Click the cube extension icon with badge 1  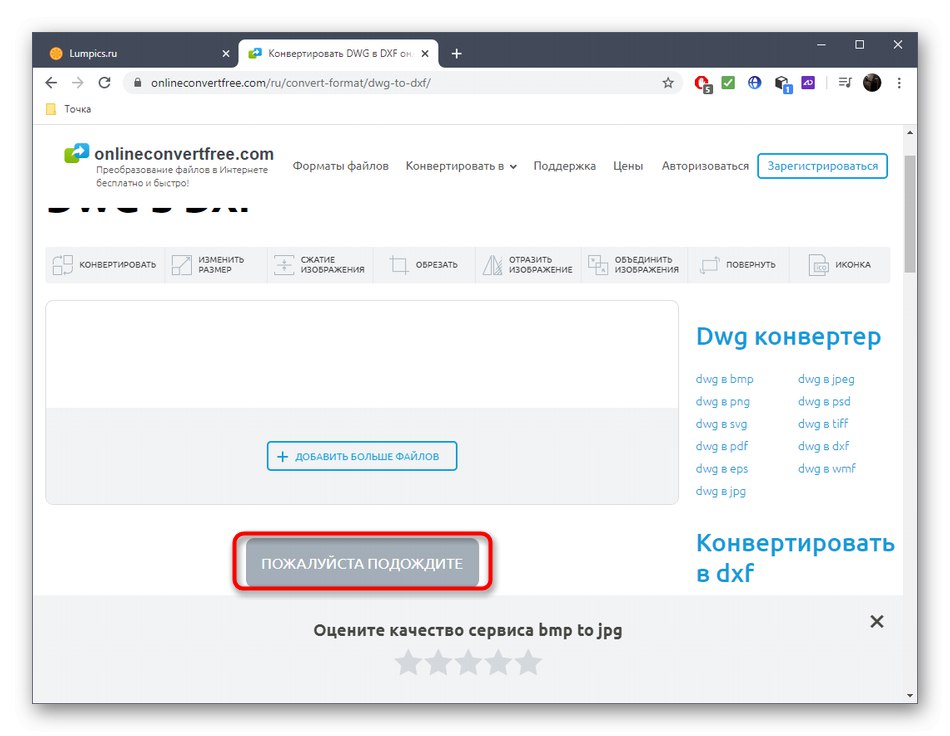783,84
